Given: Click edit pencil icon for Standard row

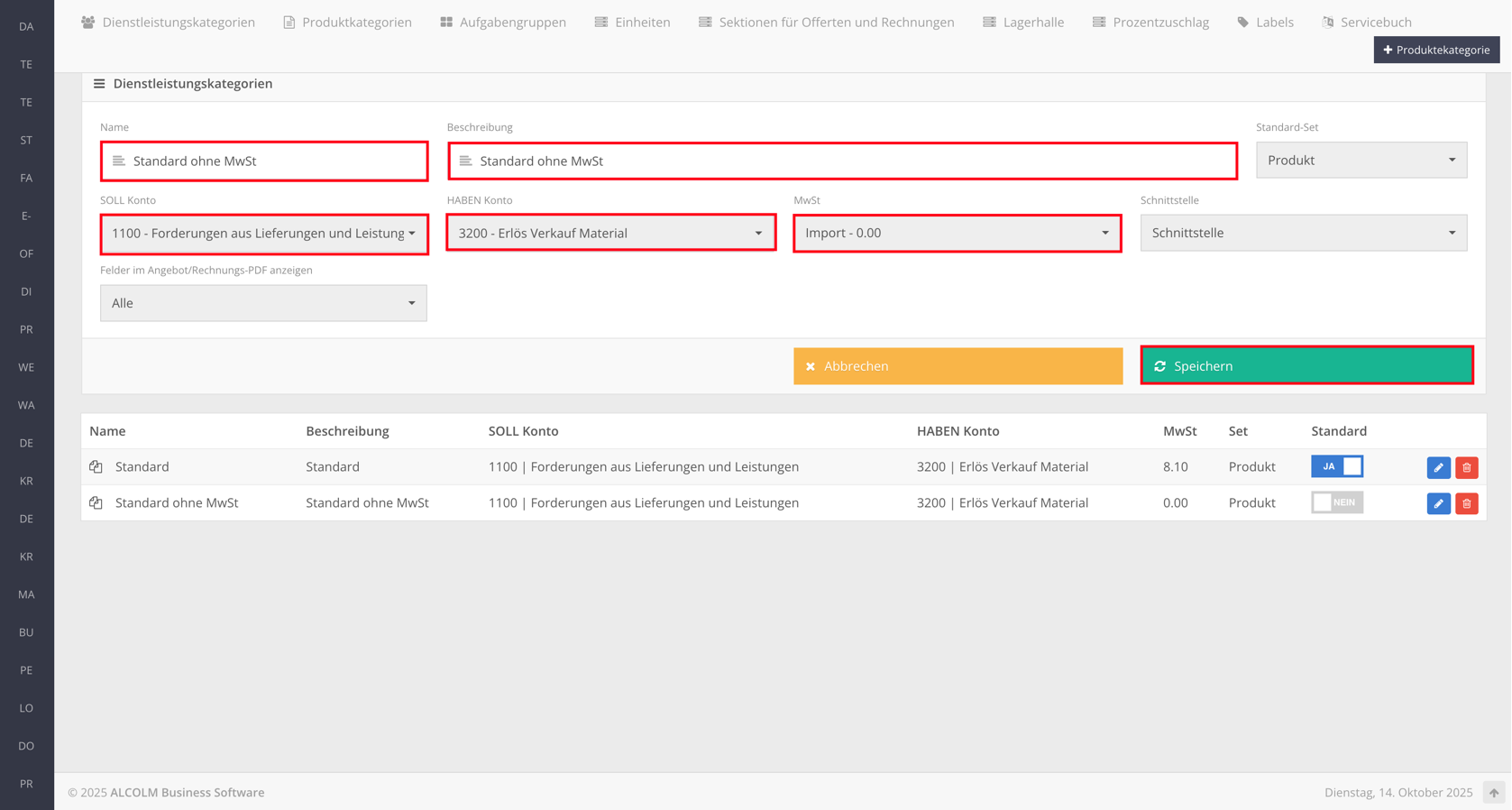Looking at the screenshot, I should [x=1438, y=467].
